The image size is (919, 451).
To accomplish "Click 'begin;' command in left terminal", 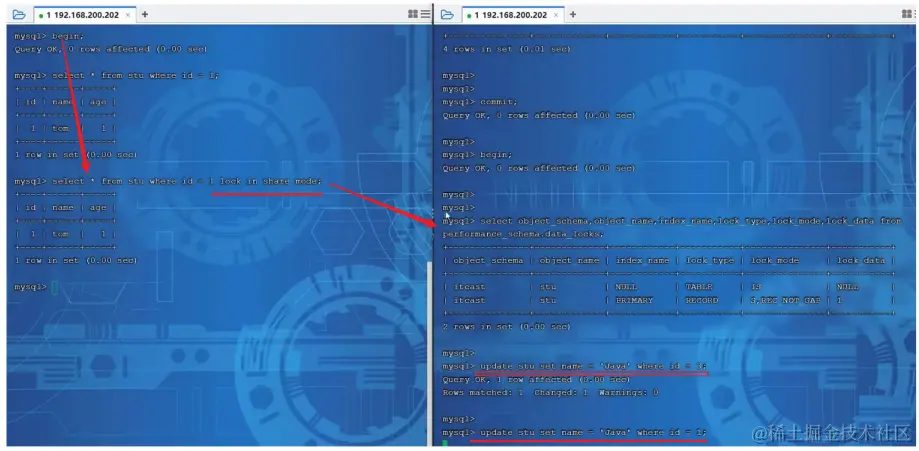I will [67, 36].
